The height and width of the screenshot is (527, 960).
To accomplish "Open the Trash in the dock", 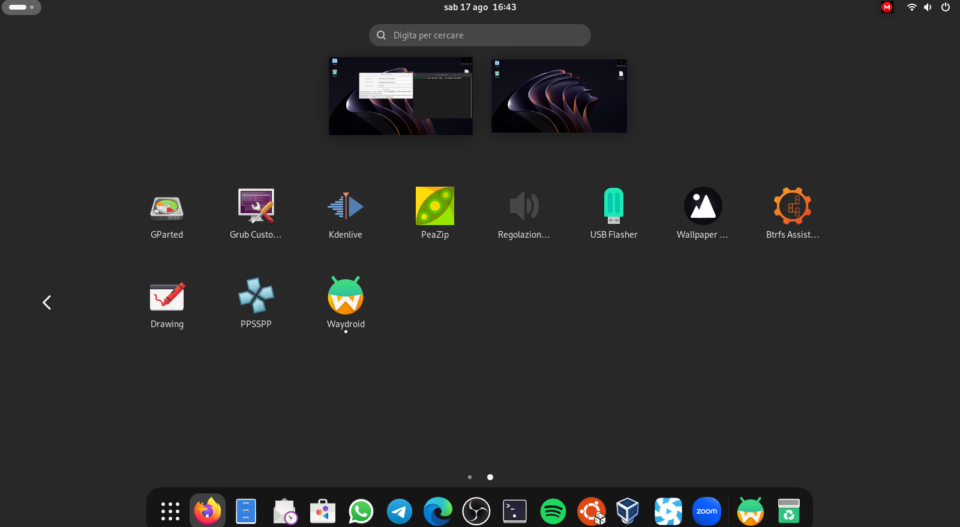I will (x=789, y=511).
